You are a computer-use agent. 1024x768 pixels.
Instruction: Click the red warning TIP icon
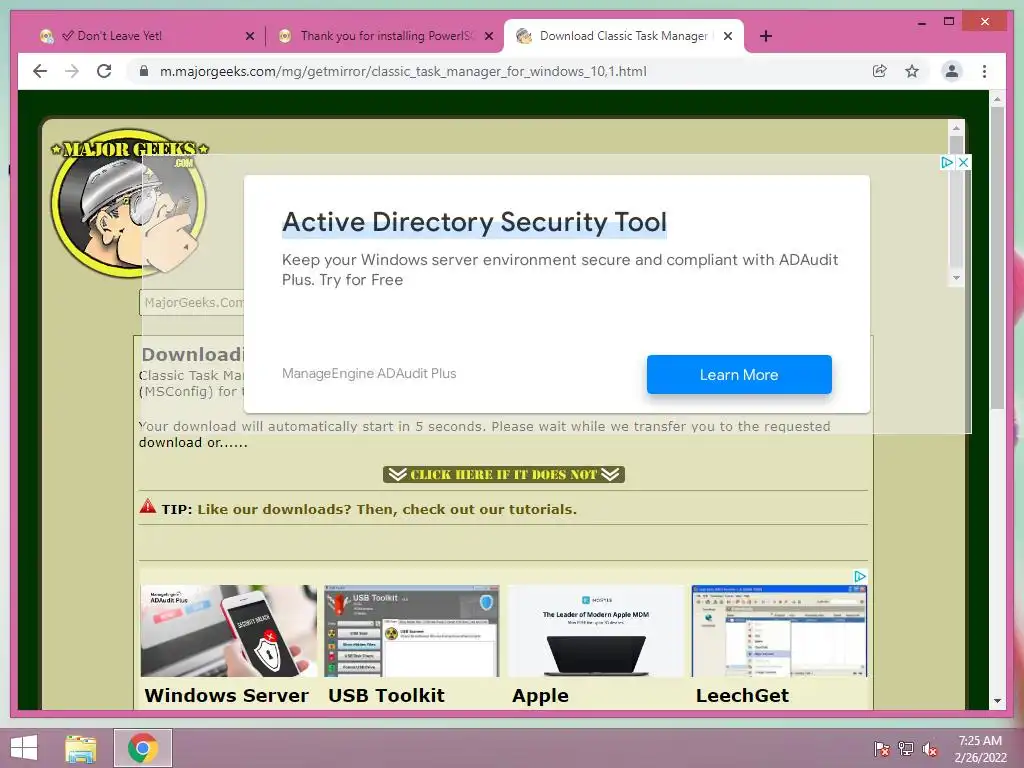148,506
